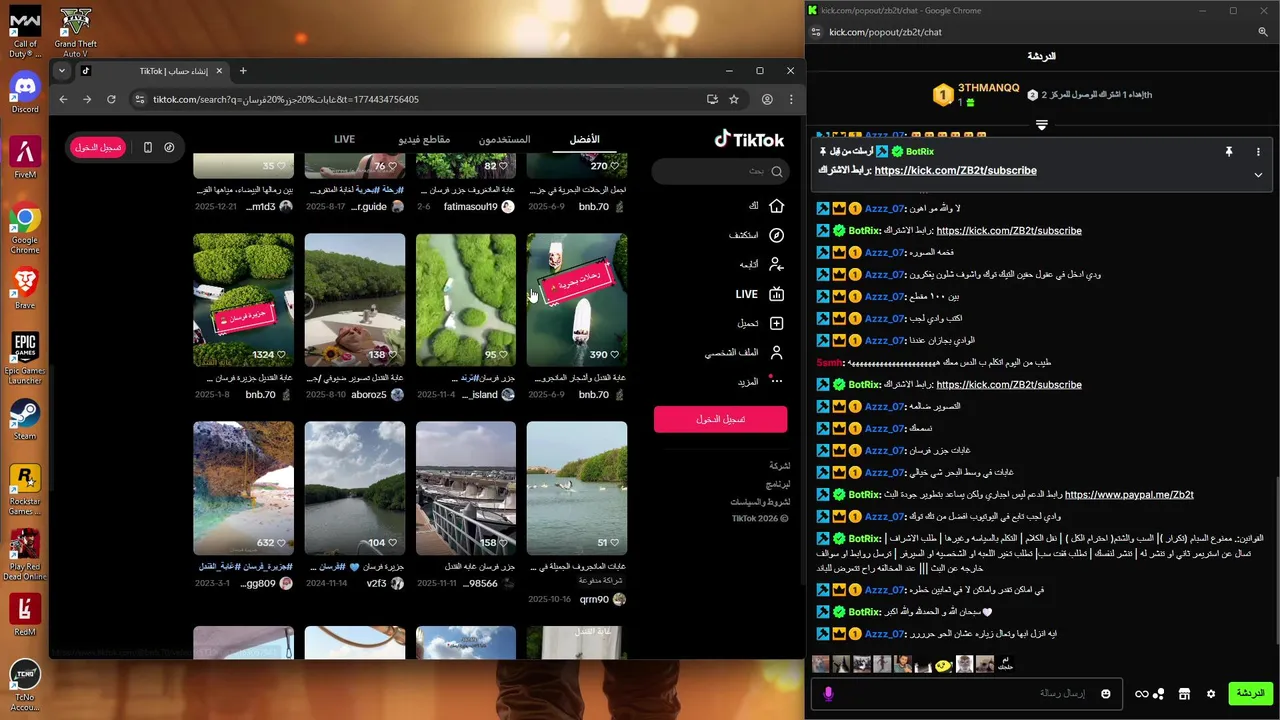Image resolution: width=1280 pixels, height=720 pixels.
Task: Open the Following (أتابعه) people icon
Action: [x=776, y=264]
